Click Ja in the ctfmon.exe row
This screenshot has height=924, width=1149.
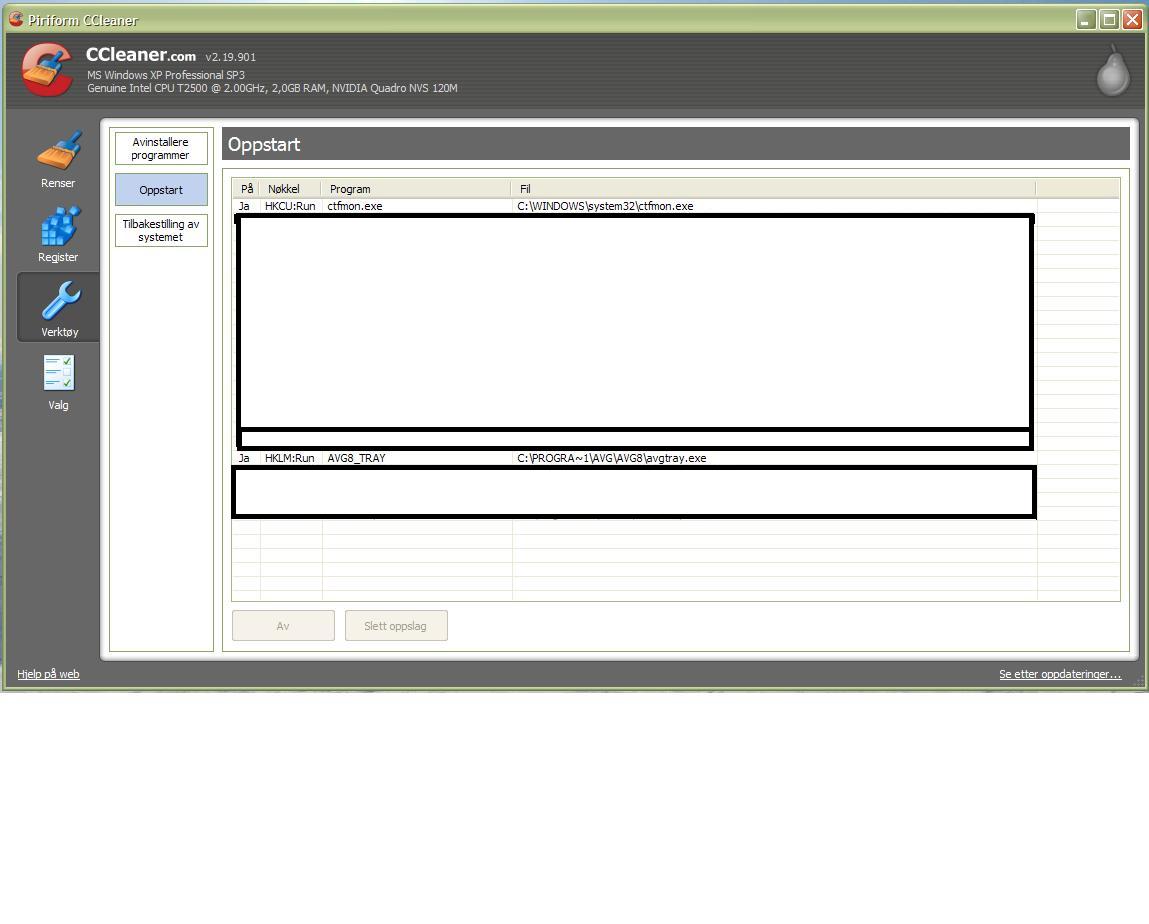[x=244, y=206]
